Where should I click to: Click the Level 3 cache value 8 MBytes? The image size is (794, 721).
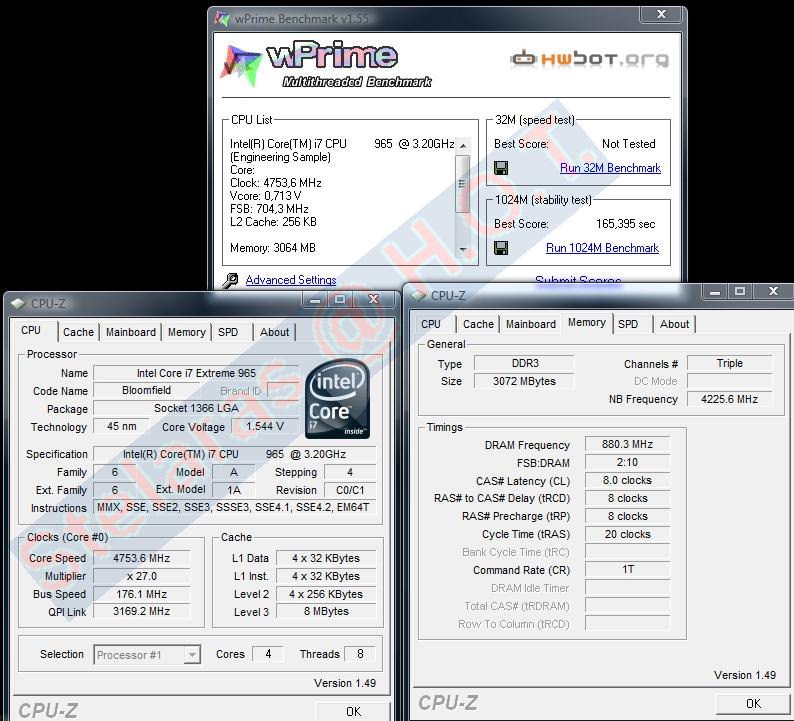[326, 611]
